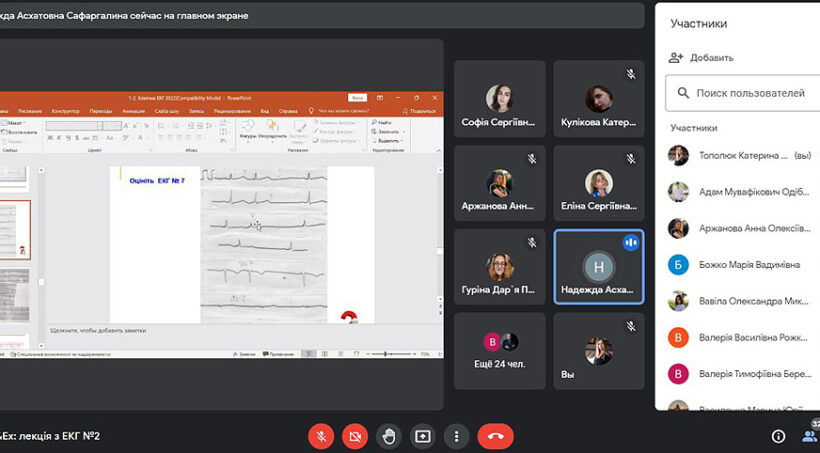Open the three-dot more options menu
This screenshot has height=453, width=820.
pyautogui.click(x=457, y=436)
